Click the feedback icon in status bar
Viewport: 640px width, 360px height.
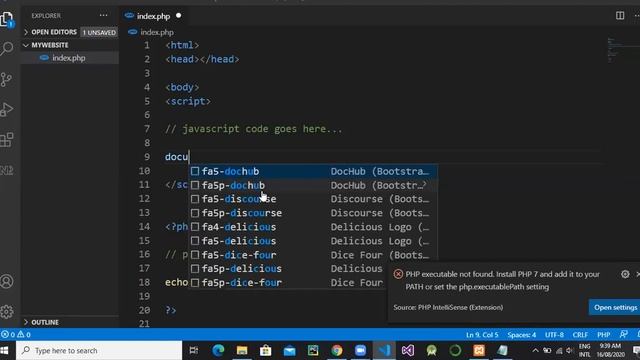[x=623, y=335]
